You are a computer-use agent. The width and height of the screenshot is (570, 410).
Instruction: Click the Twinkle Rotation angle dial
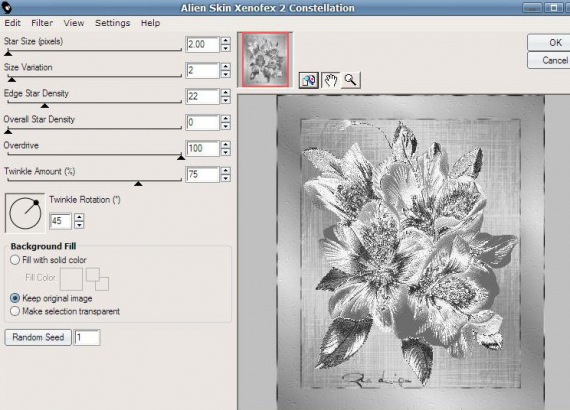point(25,213)
